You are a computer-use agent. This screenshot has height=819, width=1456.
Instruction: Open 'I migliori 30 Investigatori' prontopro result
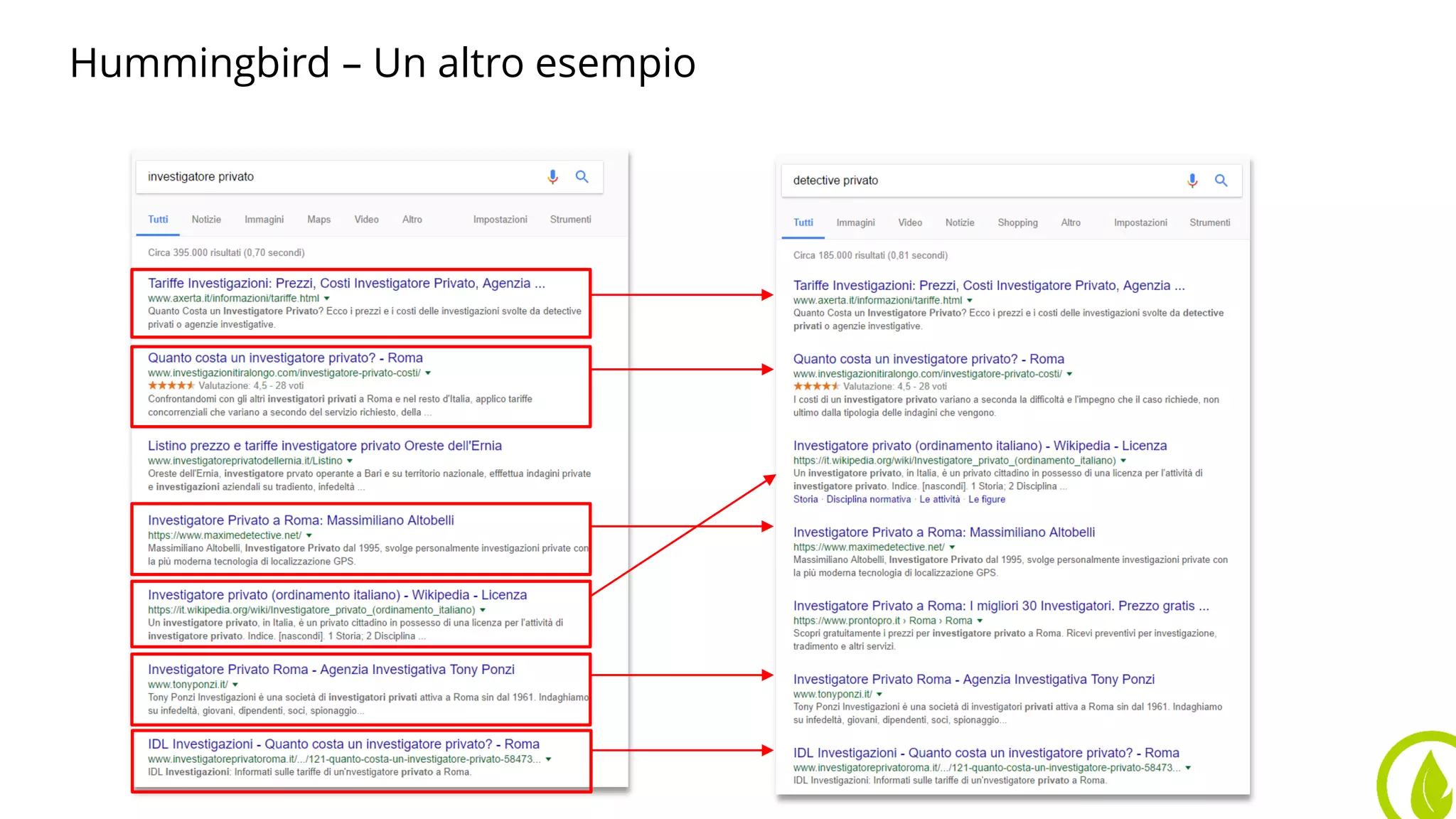click(1001, 606)
